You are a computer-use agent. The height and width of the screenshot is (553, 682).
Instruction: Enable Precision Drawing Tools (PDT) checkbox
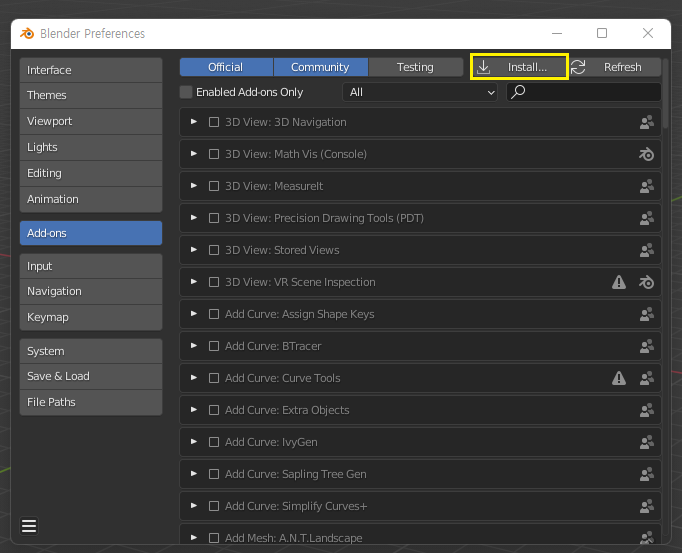point(214,218)
